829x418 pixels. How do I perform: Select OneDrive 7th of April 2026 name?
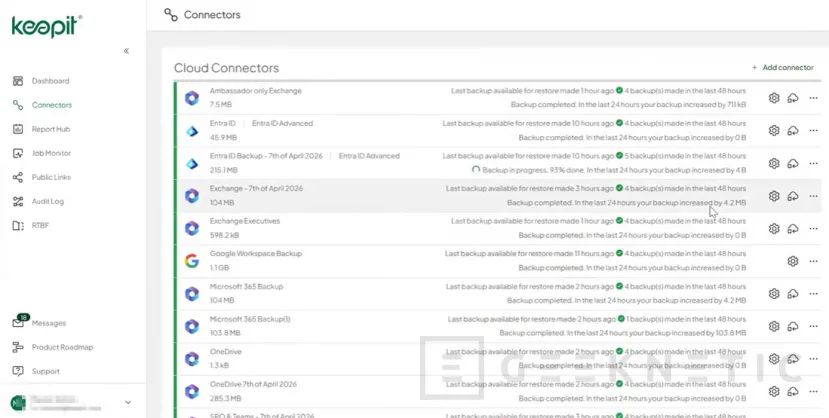(253, 384)
